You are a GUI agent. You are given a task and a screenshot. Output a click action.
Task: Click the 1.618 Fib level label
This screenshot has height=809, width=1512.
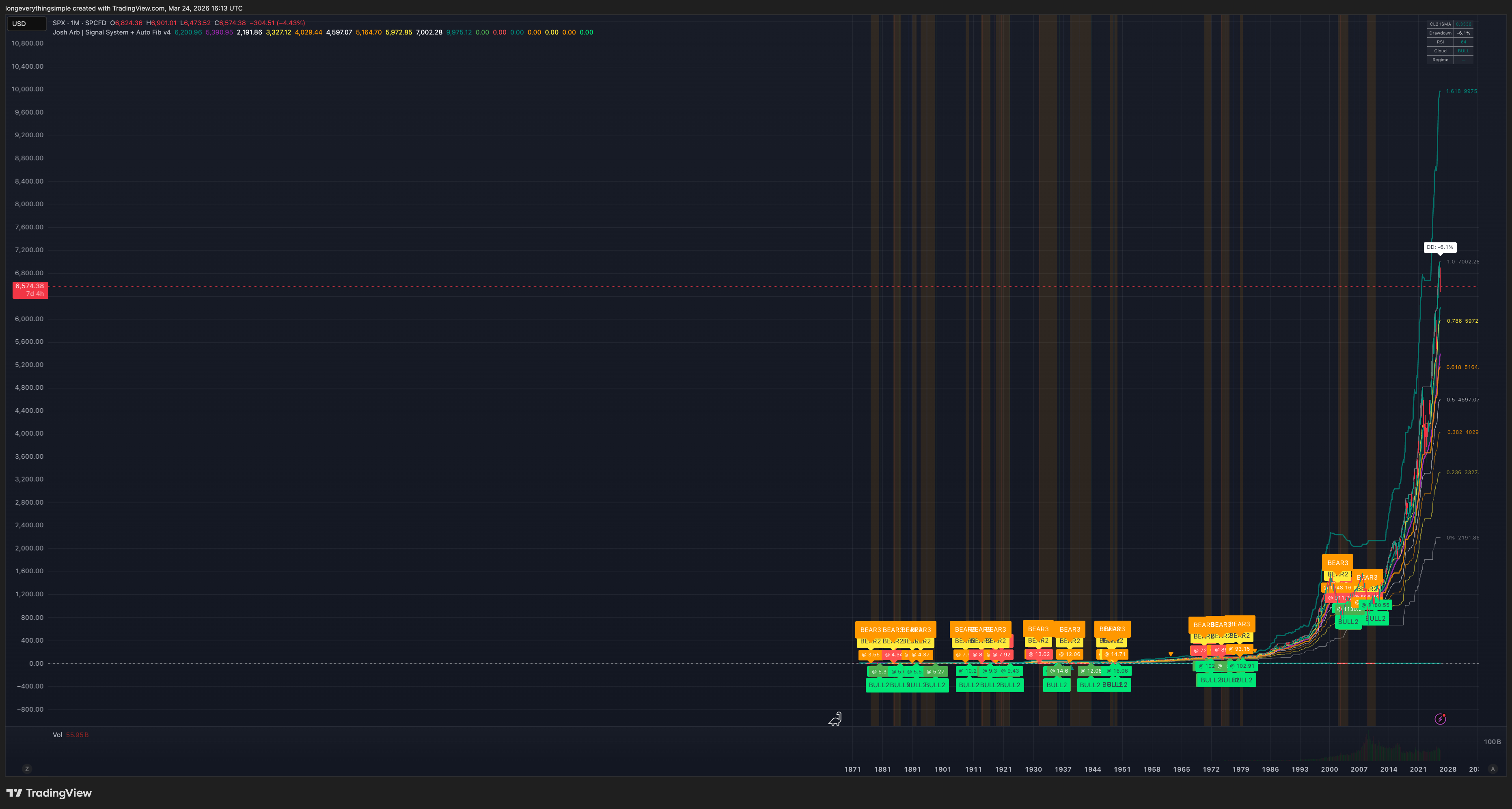pos(1462,91)
